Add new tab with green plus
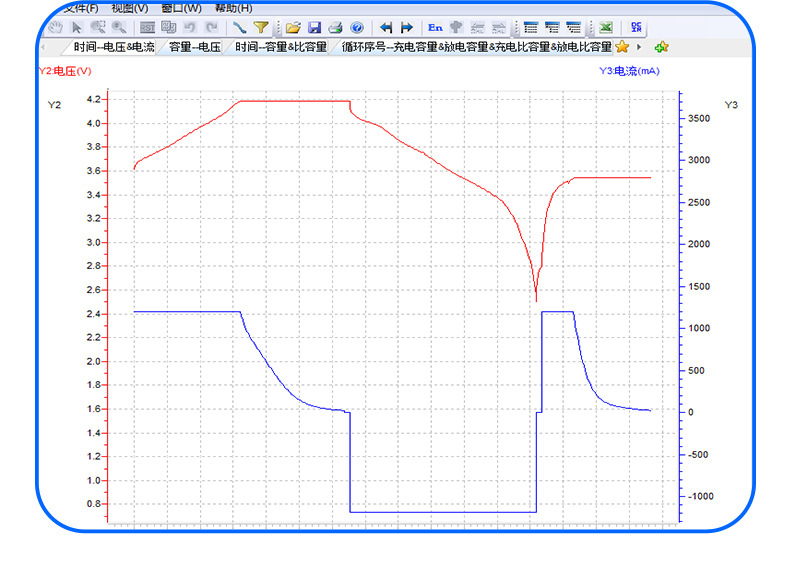This screenshot has height=563, width=790. pyautogui.click(x=661, y=47)
